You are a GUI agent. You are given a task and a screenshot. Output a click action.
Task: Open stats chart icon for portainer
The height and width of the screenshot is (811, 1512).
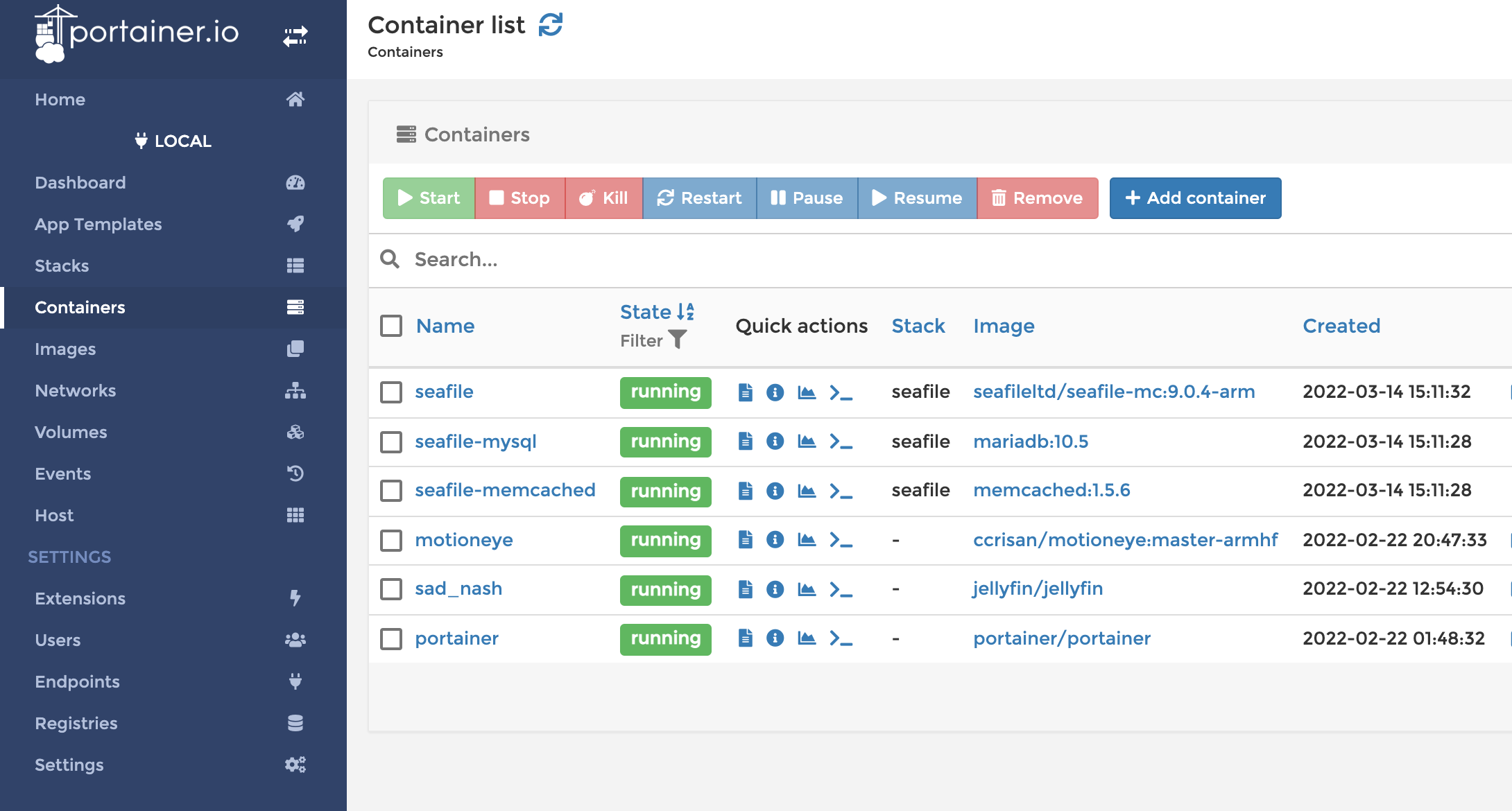[x=807, y=638]
